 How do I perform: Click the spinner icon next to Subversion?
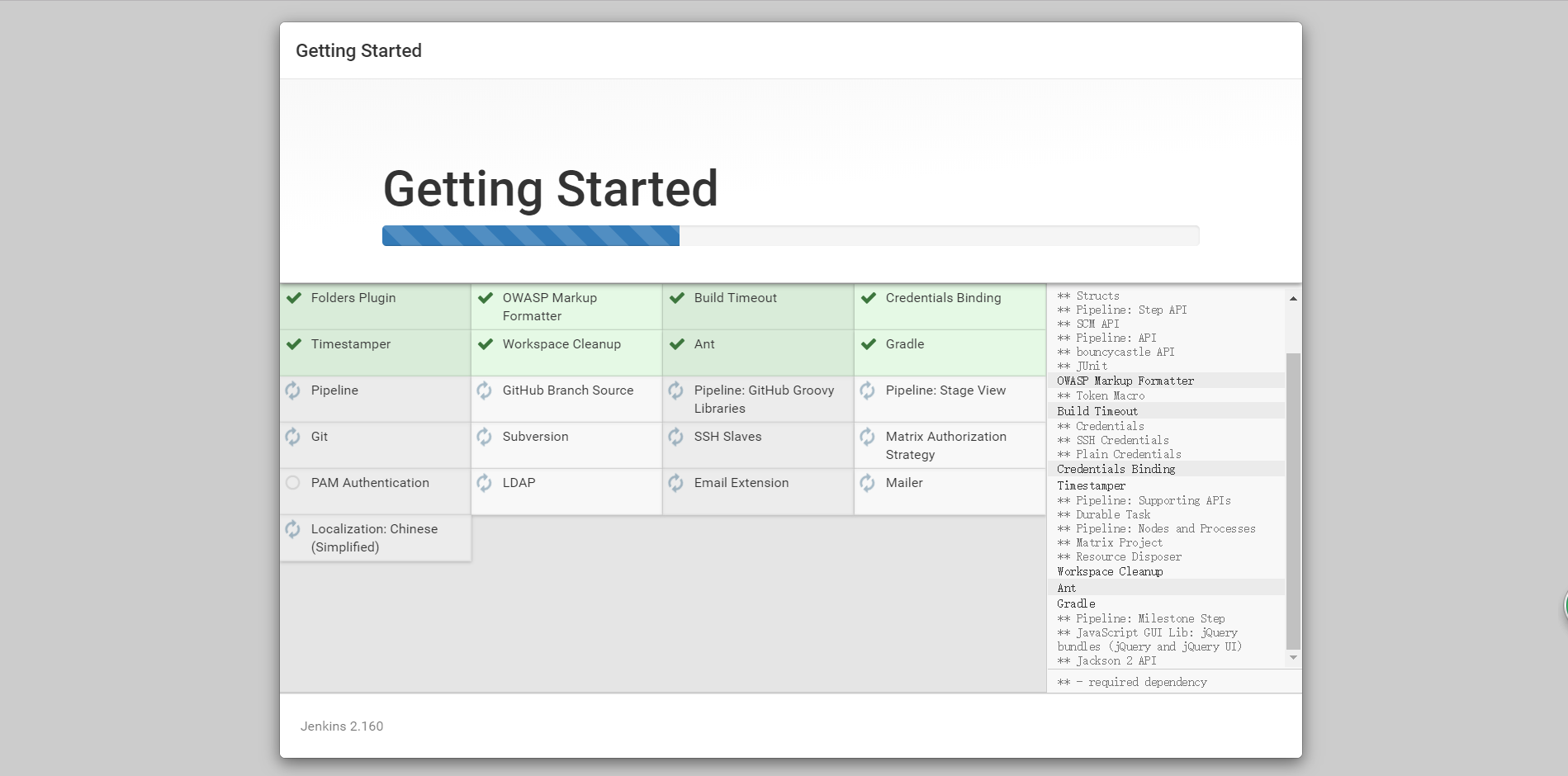tap(485, 437)
